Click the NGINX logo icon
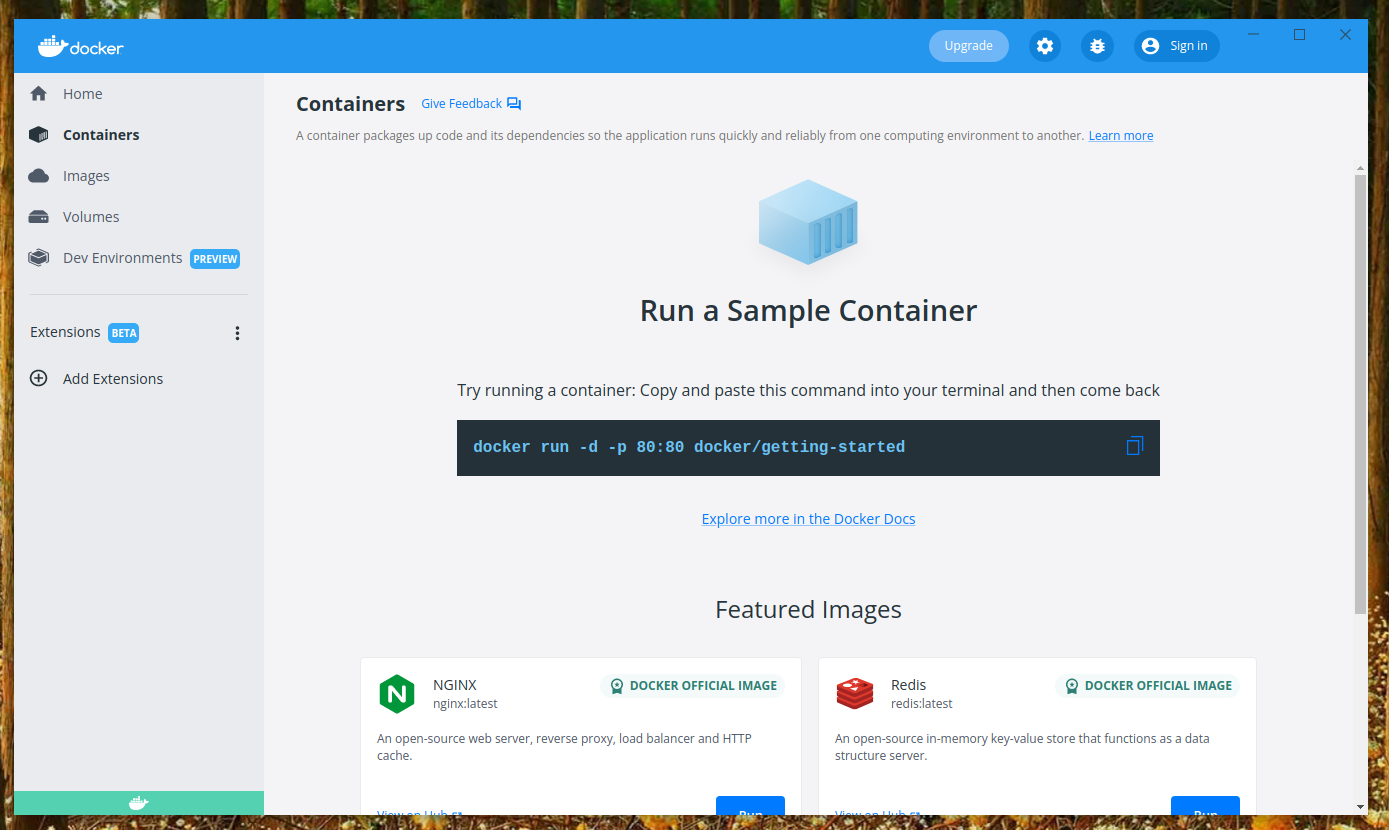The image size is (1389, 830). click(x=397, y=694)
